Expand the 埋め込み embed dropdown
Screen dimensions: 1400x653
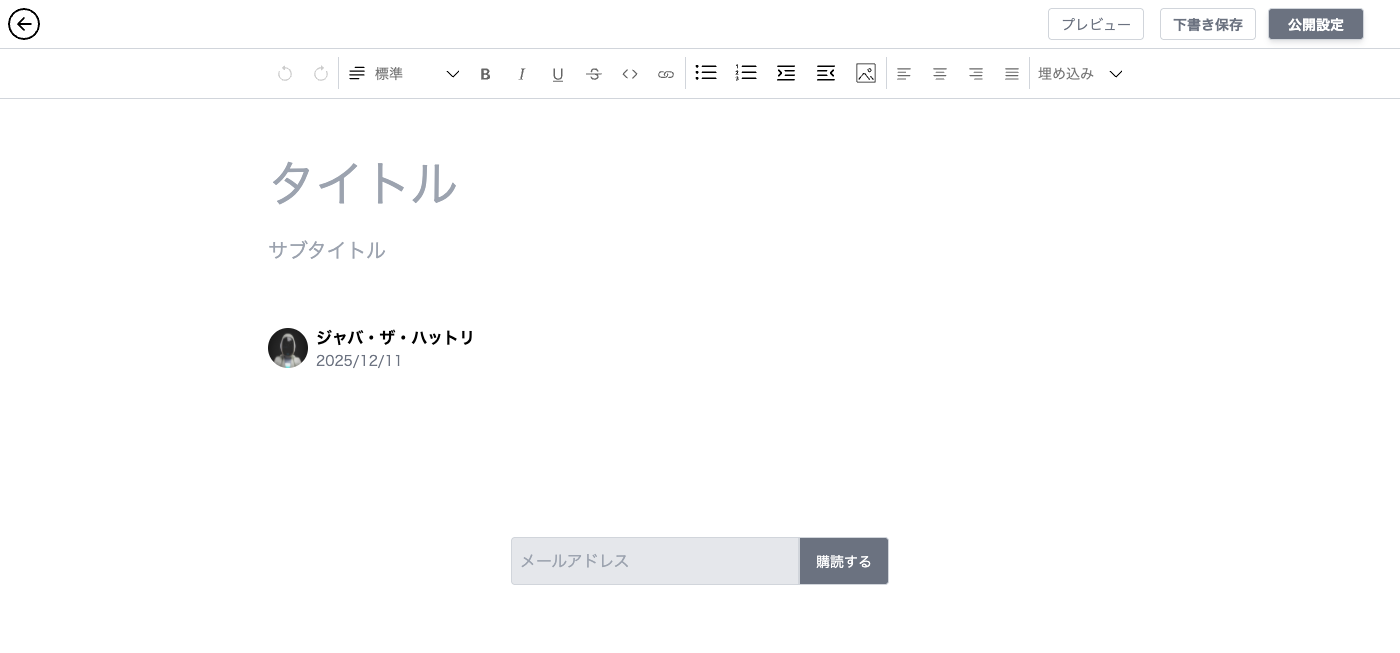[x=1080, y=74]
